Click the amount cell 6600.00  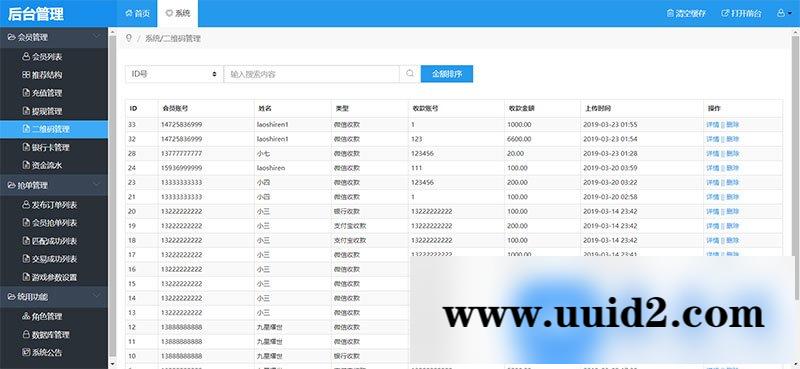pyautogui.click(x=519, y=139)
